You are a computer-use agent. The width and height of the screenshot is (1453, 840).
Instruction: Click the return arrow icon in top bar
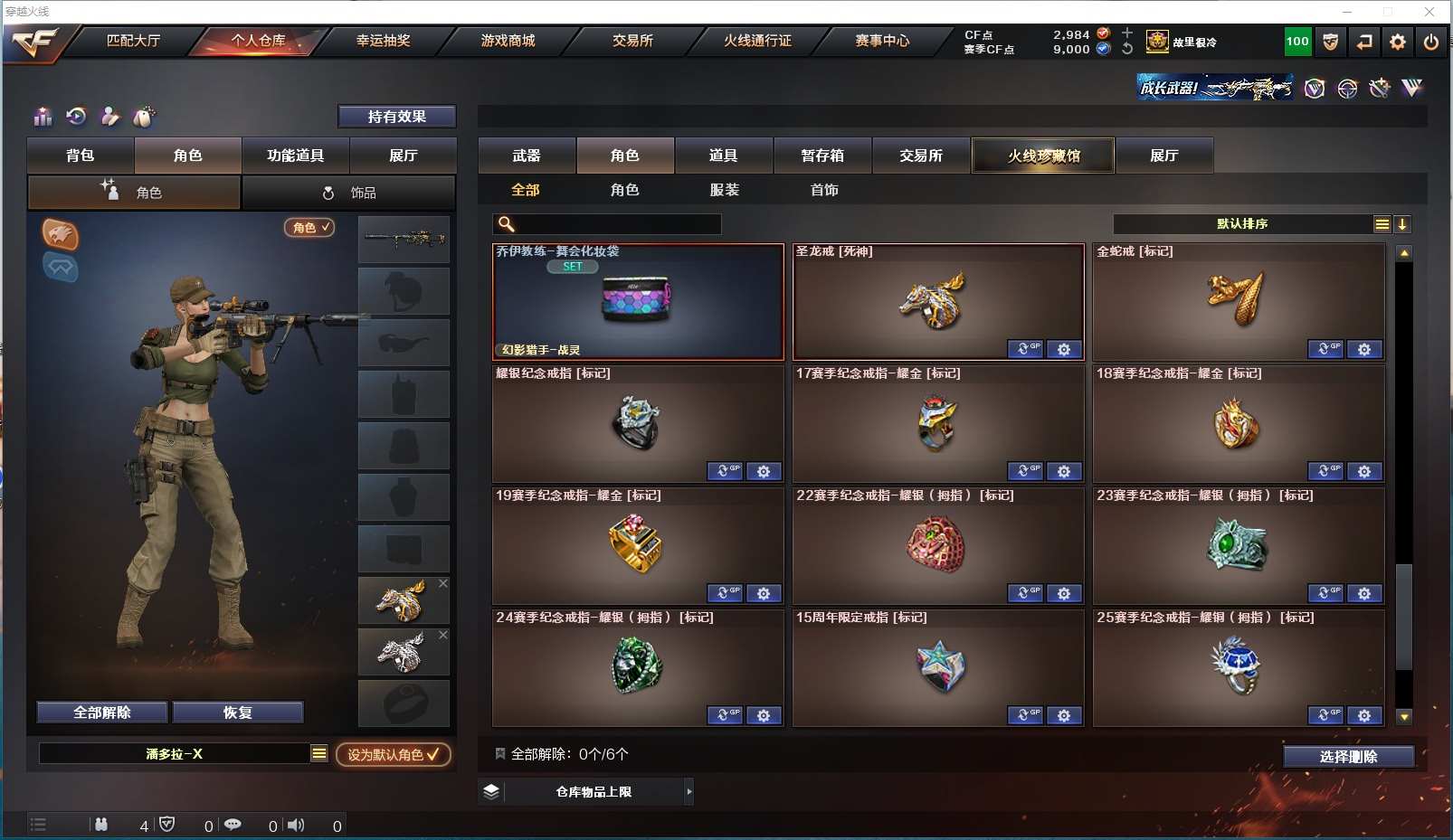[x=1364, y=42]
